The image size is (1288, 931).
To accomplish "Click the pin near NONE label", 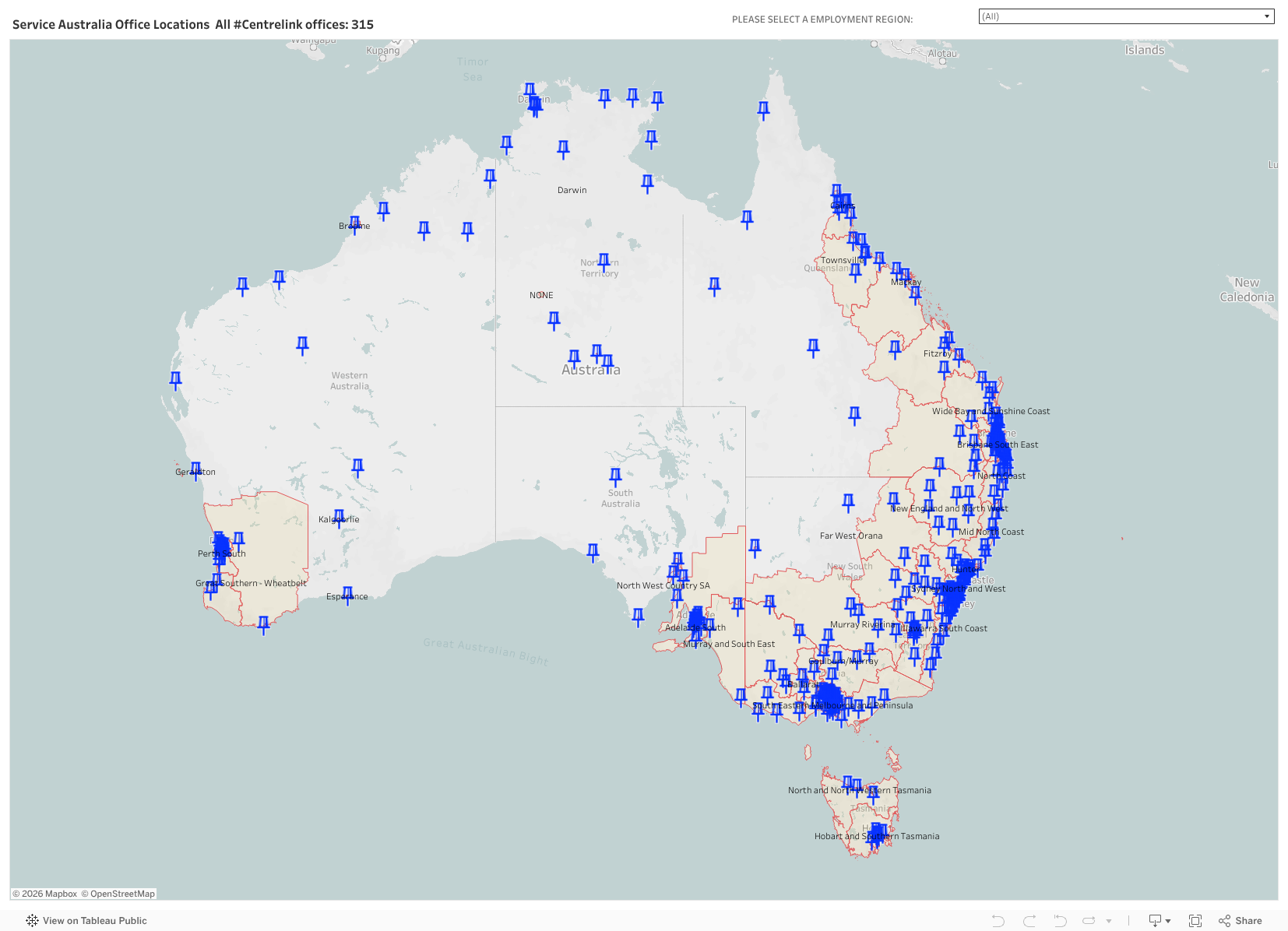I will pyautogui.click(x=554, y=318).
